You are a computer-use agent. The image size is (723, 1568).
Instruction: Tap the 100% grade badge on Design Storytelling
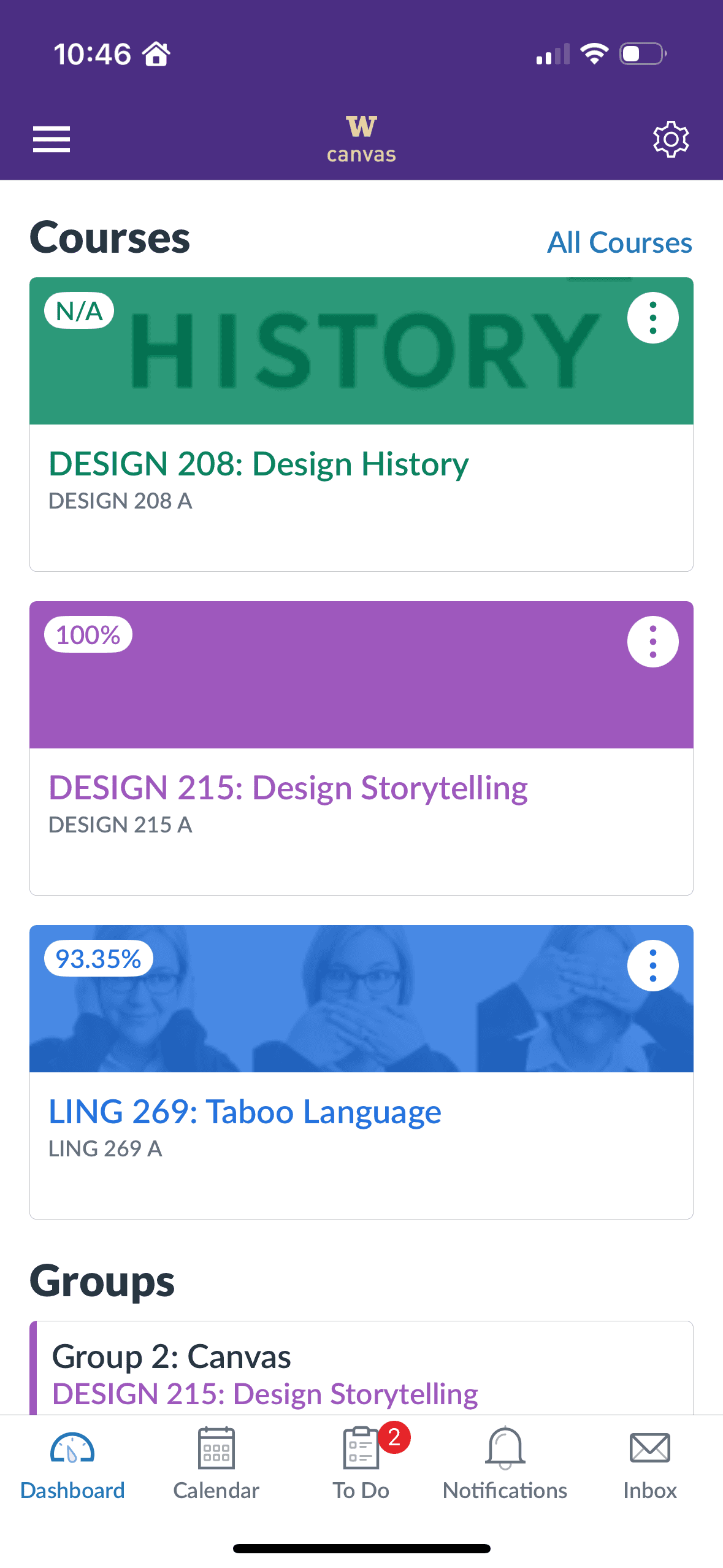coord(88,635)
